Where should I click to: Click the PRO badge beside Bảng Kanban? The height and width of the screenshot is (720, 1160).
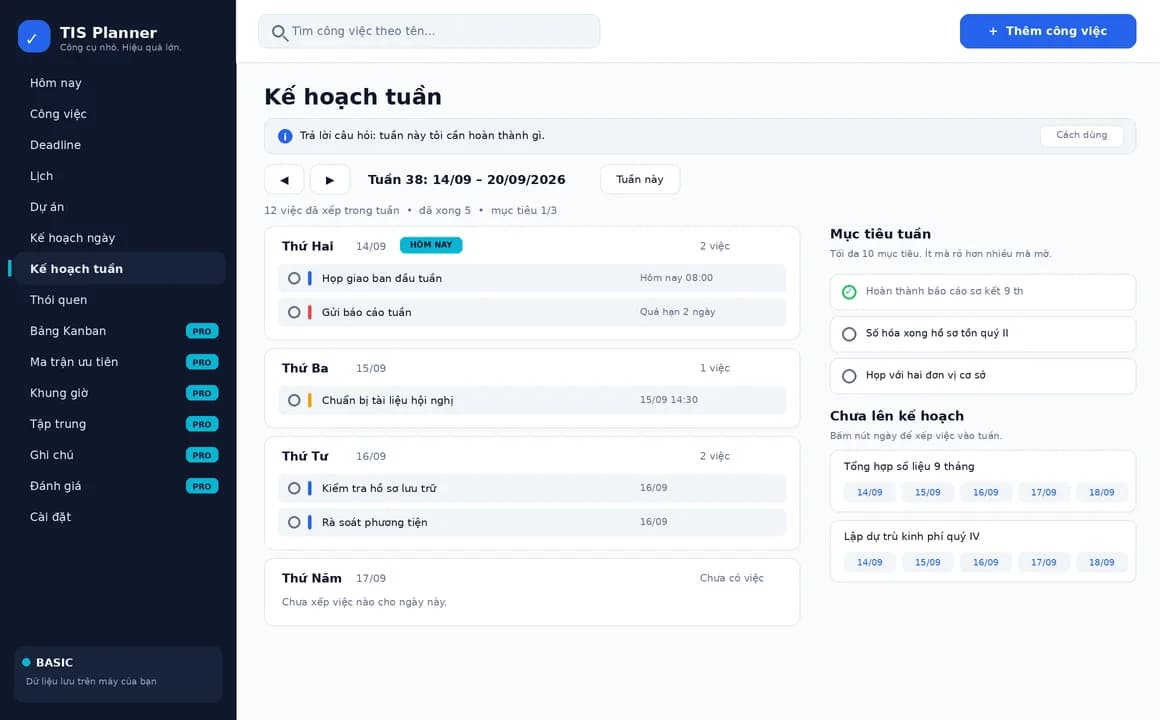click(202, 332)
